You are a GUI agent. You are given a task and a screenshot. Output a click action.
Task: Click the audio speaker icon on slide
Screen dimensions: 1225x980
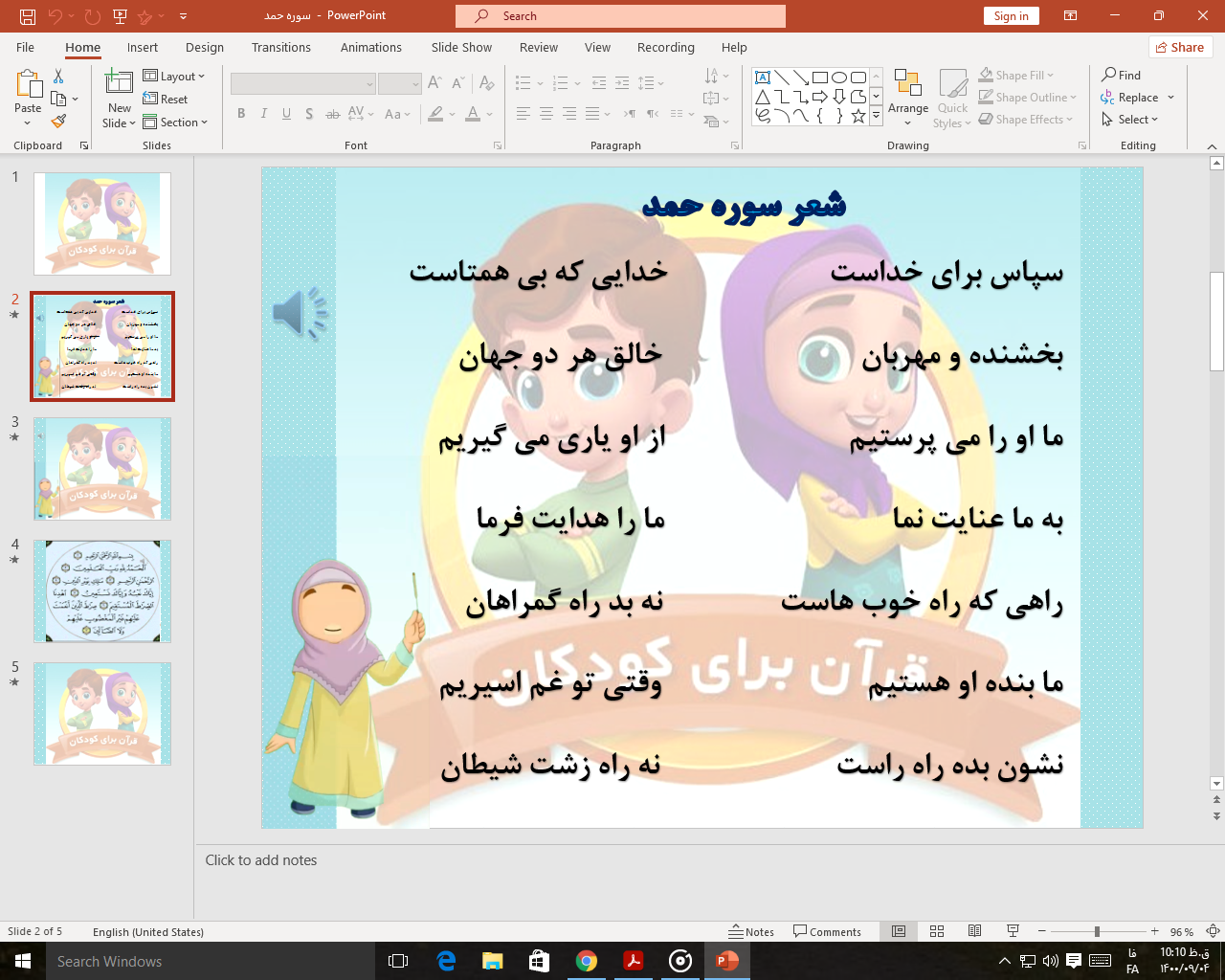tap(300, 313)
